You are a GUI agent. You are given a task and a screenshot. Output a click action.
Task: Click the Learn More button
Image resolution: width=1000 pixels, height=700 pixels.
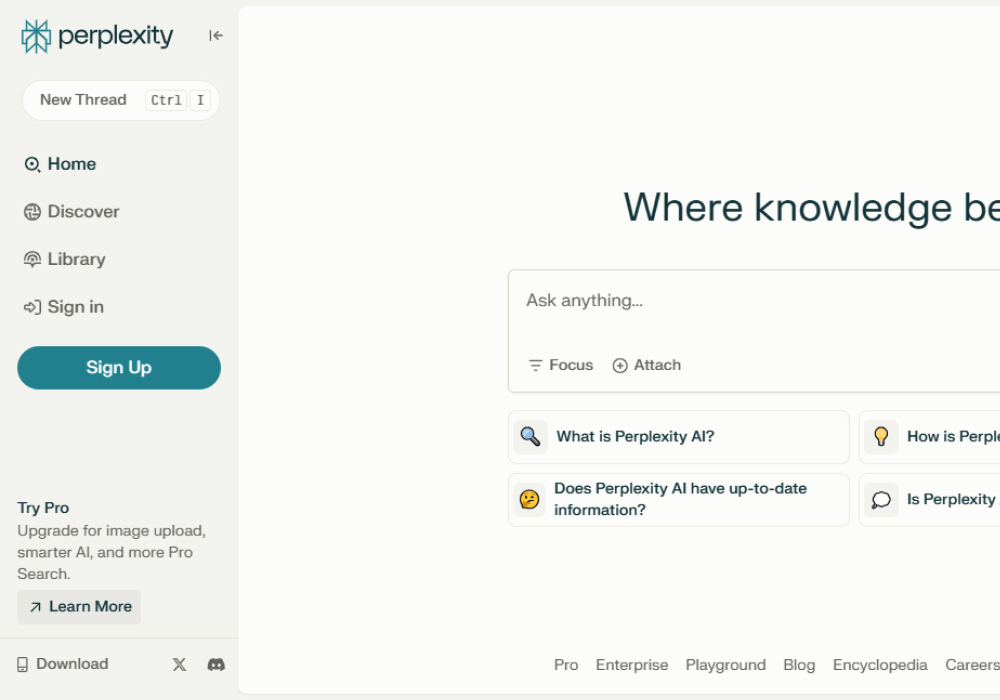tap(79, 607)
